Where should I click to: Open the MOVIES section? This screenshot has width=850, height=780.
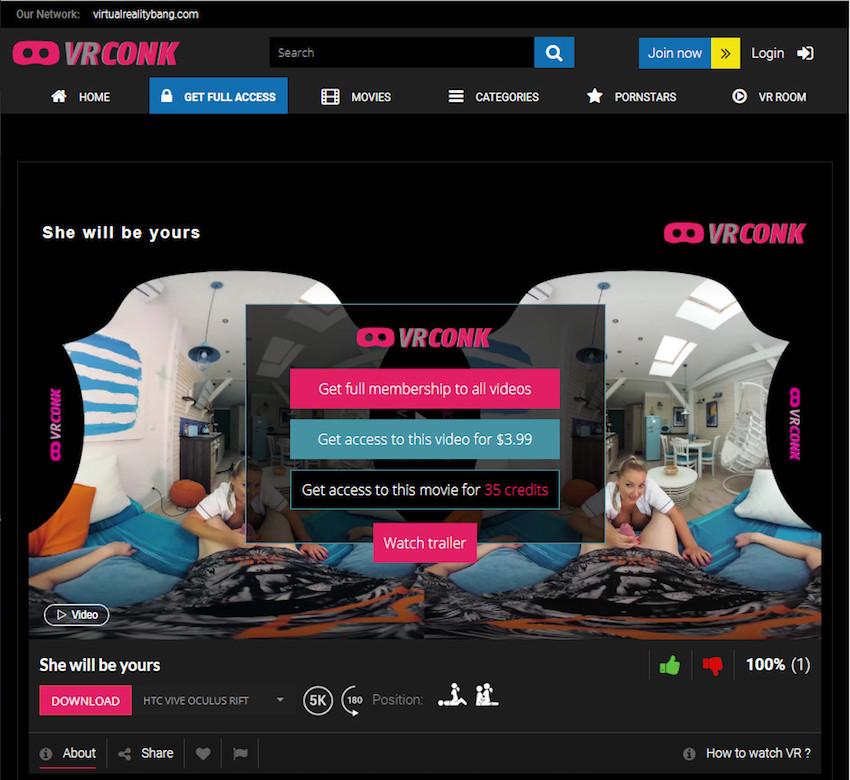[x=356, y=96]
